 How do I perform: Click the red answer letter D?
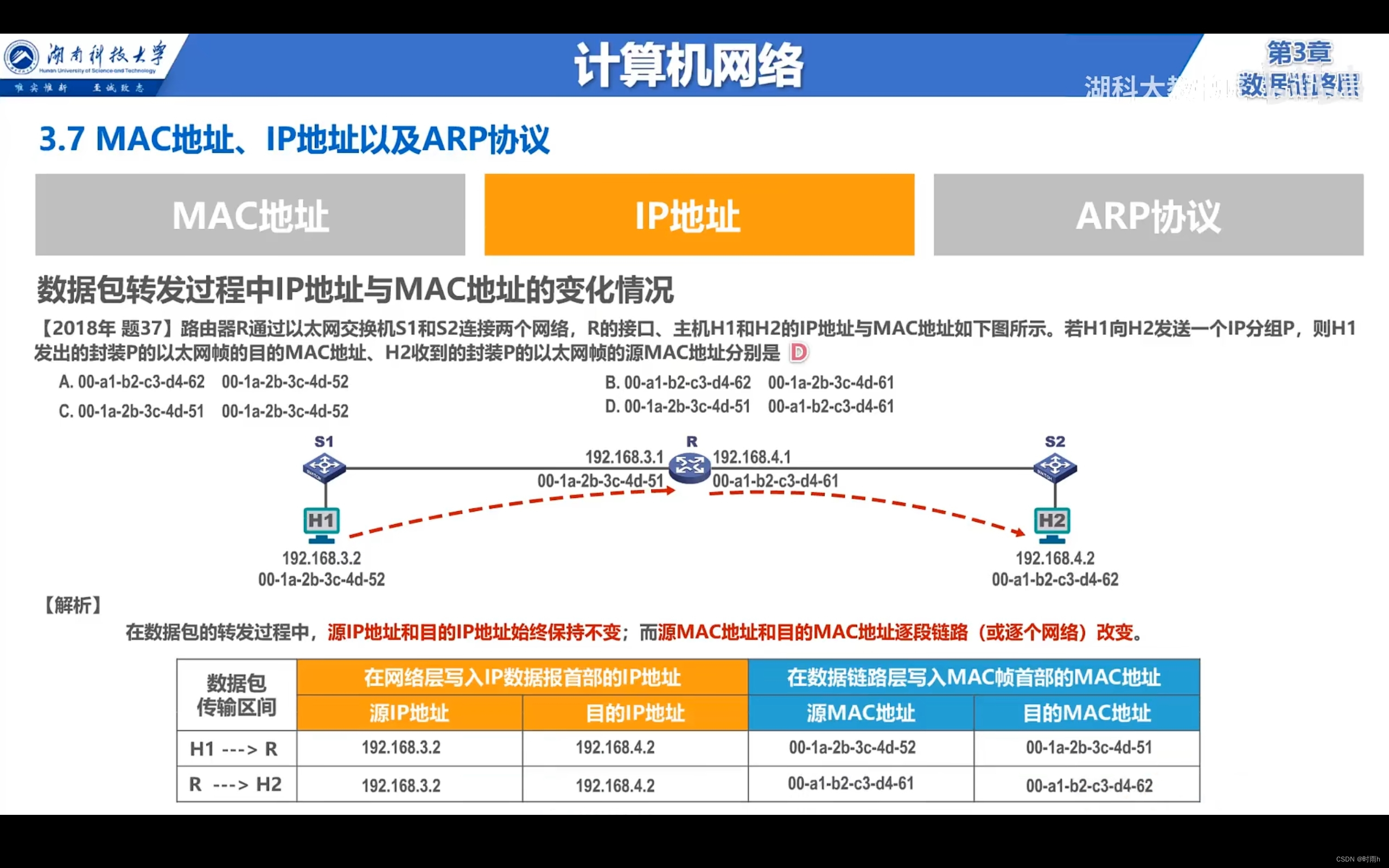(798, 352)
